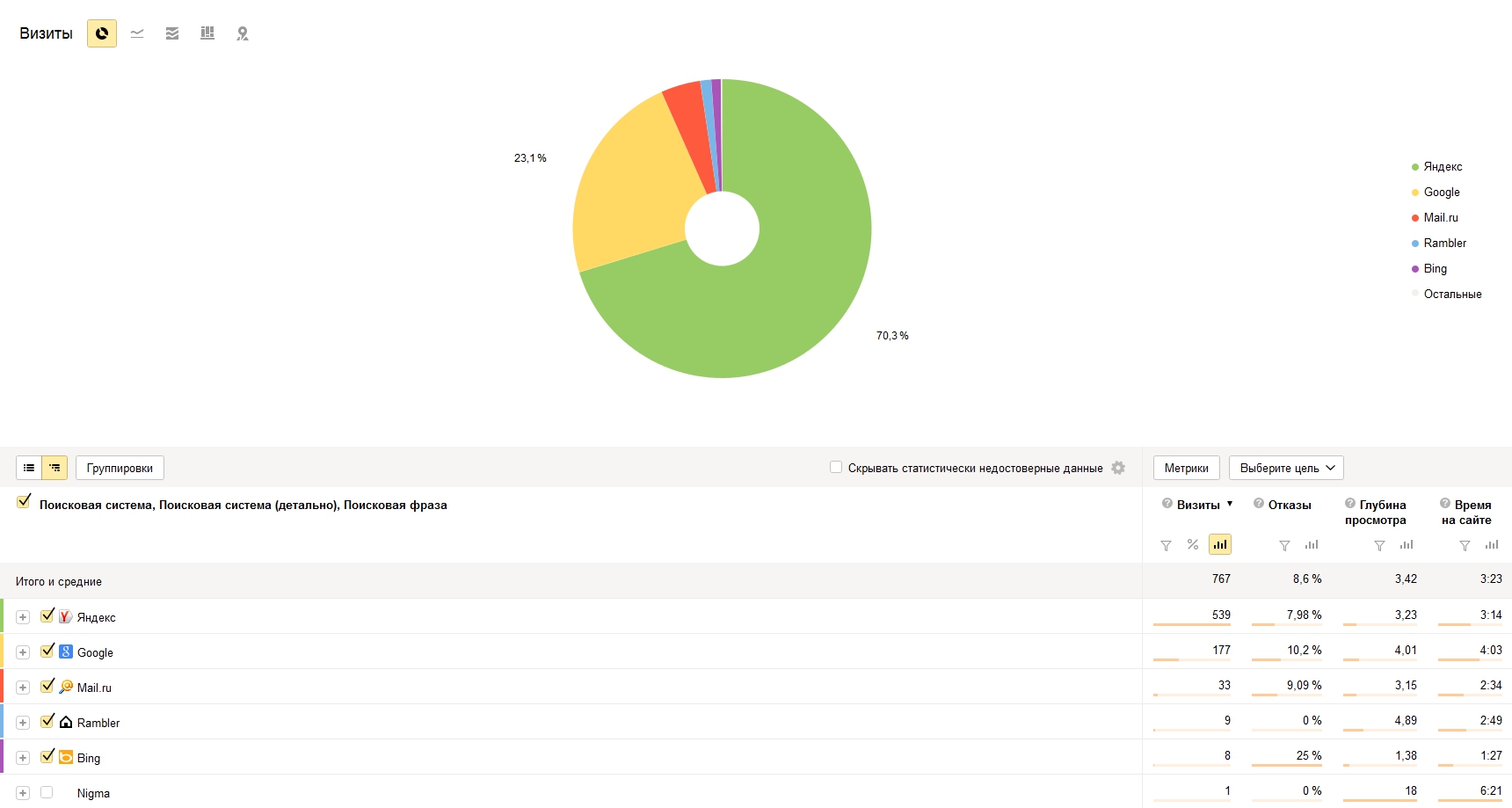Click the Bing legend entry

click(1428, 268)
